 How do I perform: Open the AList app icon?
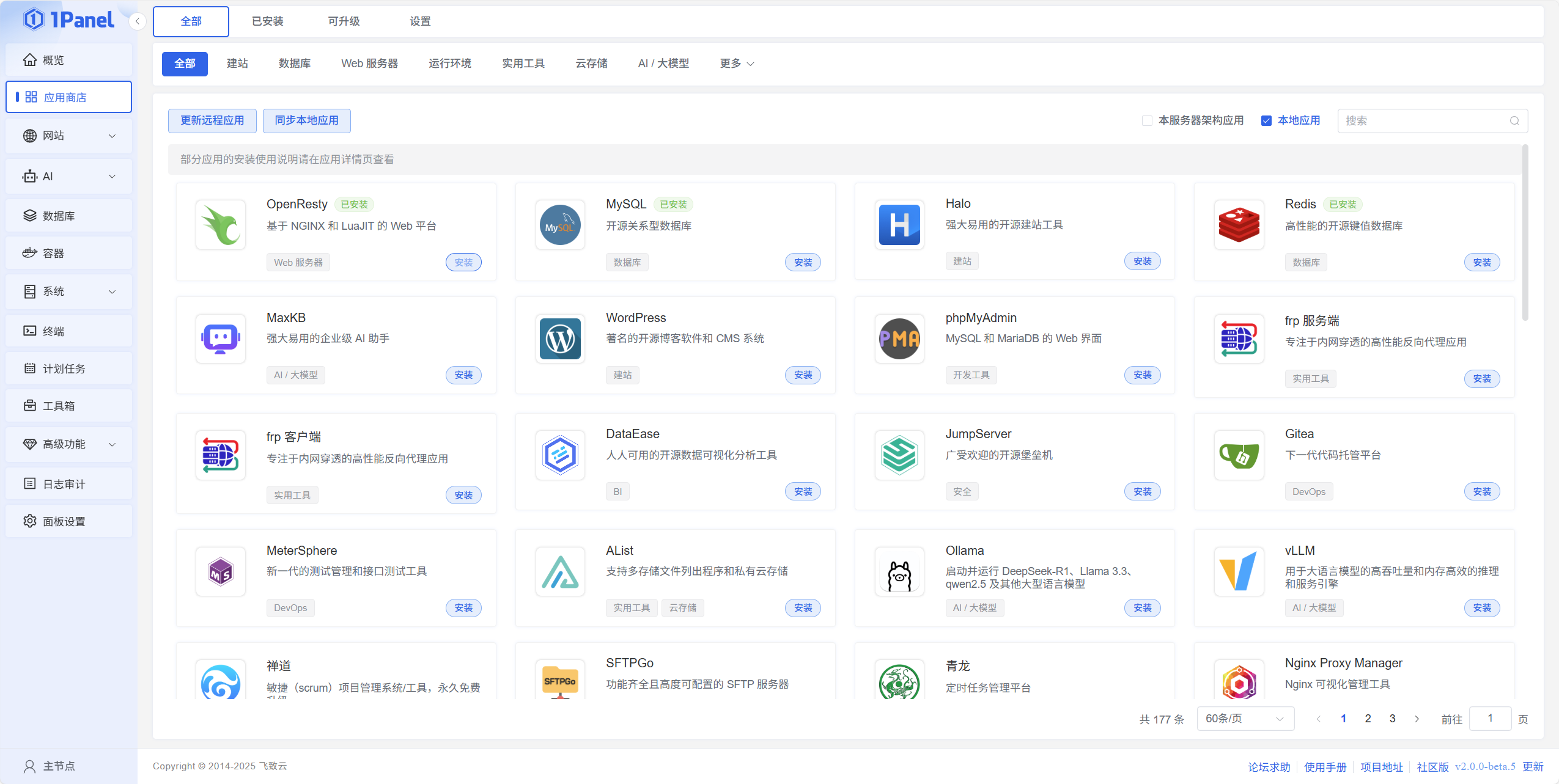pos(560,571)
